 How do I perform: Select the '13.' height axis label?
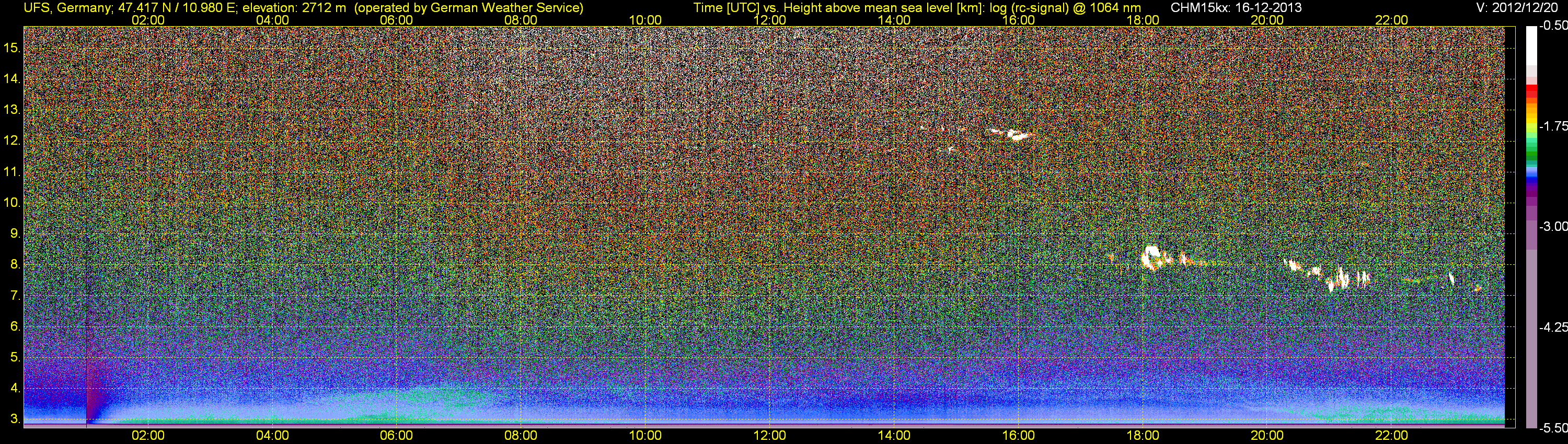point(12,110)
